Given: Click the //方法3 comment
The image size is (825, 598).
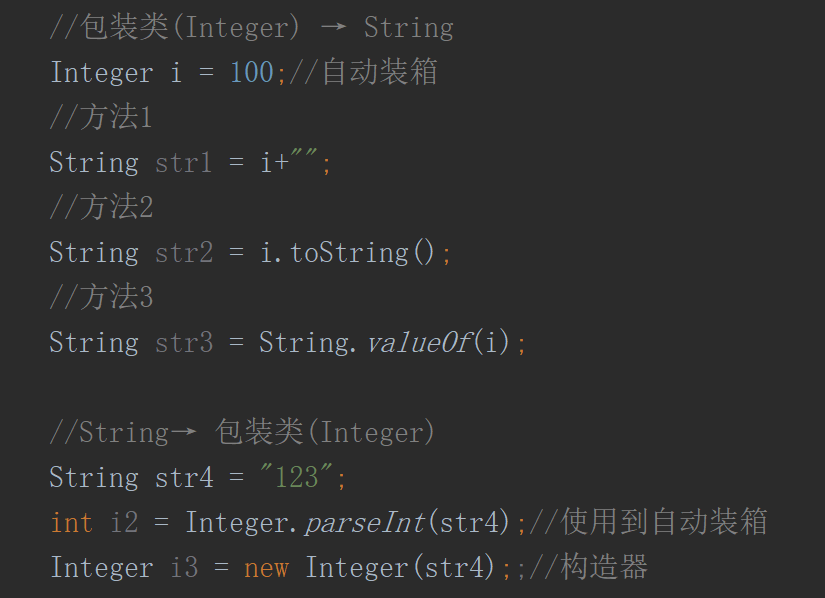Looking at the screenshot, I should 101,297.
